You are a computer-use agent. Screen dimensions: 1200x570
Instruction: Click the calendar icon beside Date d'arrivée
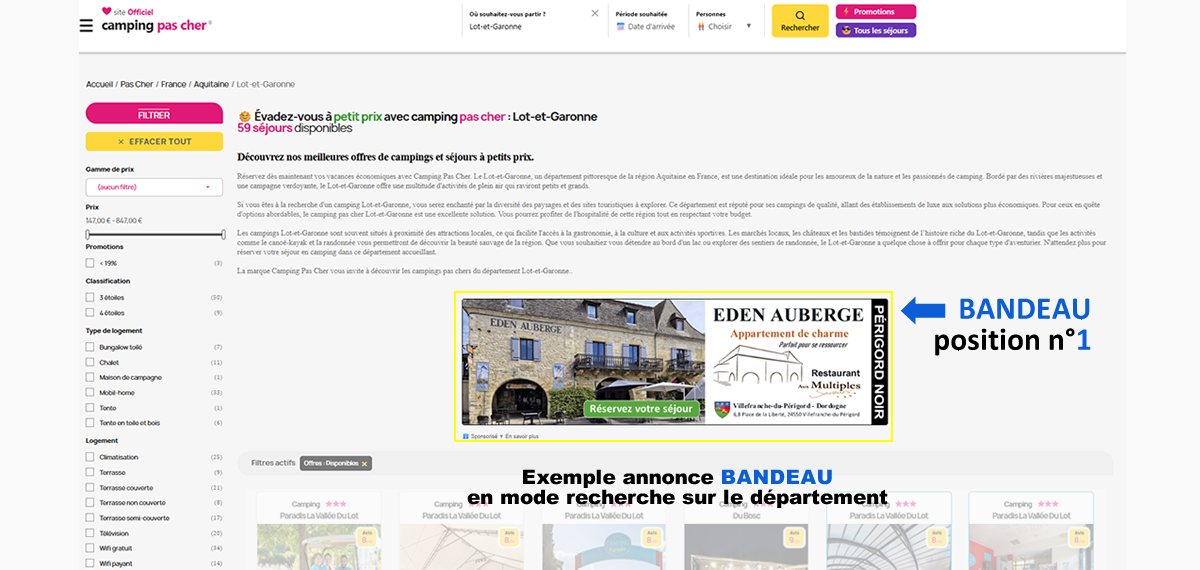pyautogui.click(x=620, y=27)
